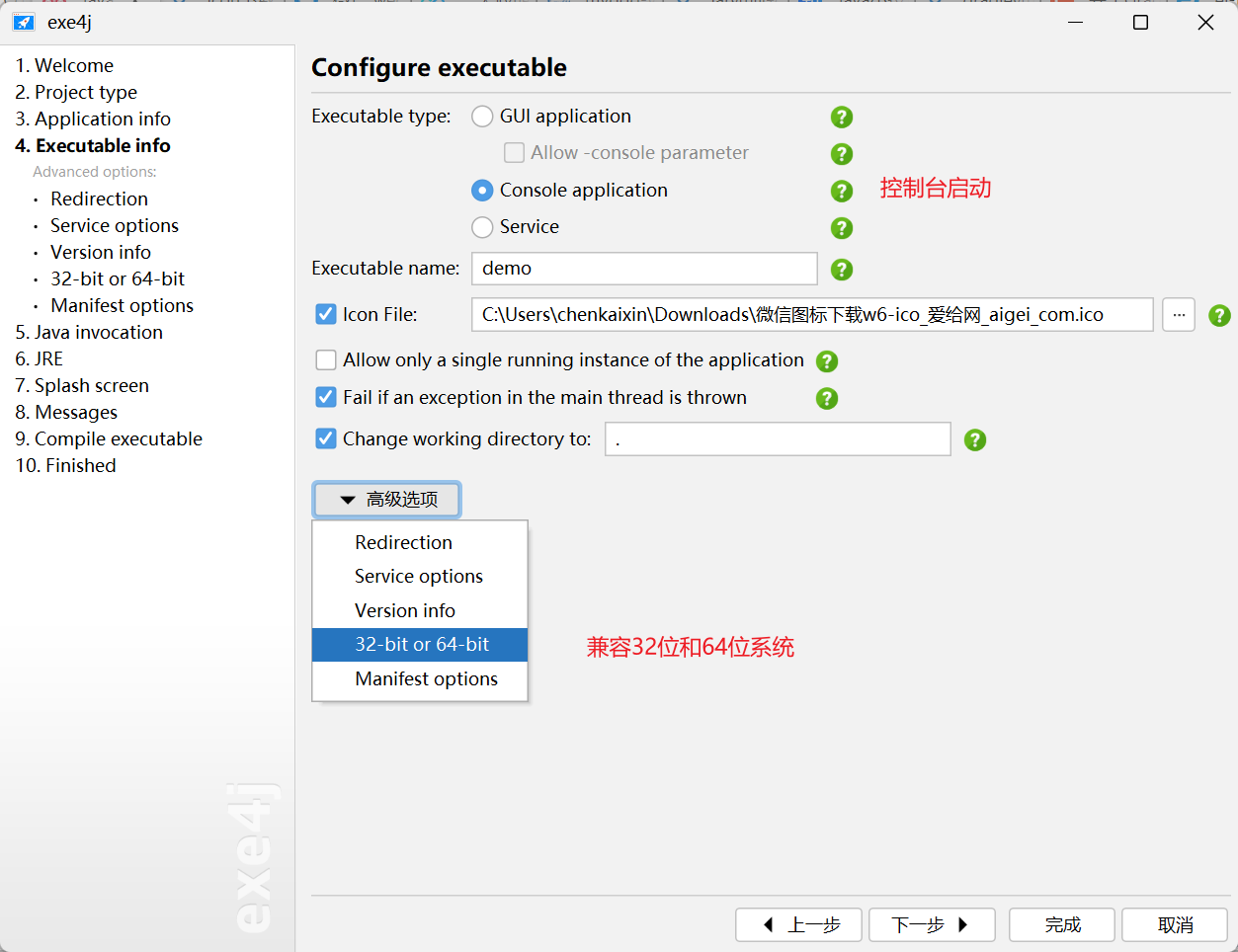Image resolution: width=1238 pixels, height=952 pixels.
Task: Click help icon beside GUI application
Action: pyautogui.click(x=842, y=118)
